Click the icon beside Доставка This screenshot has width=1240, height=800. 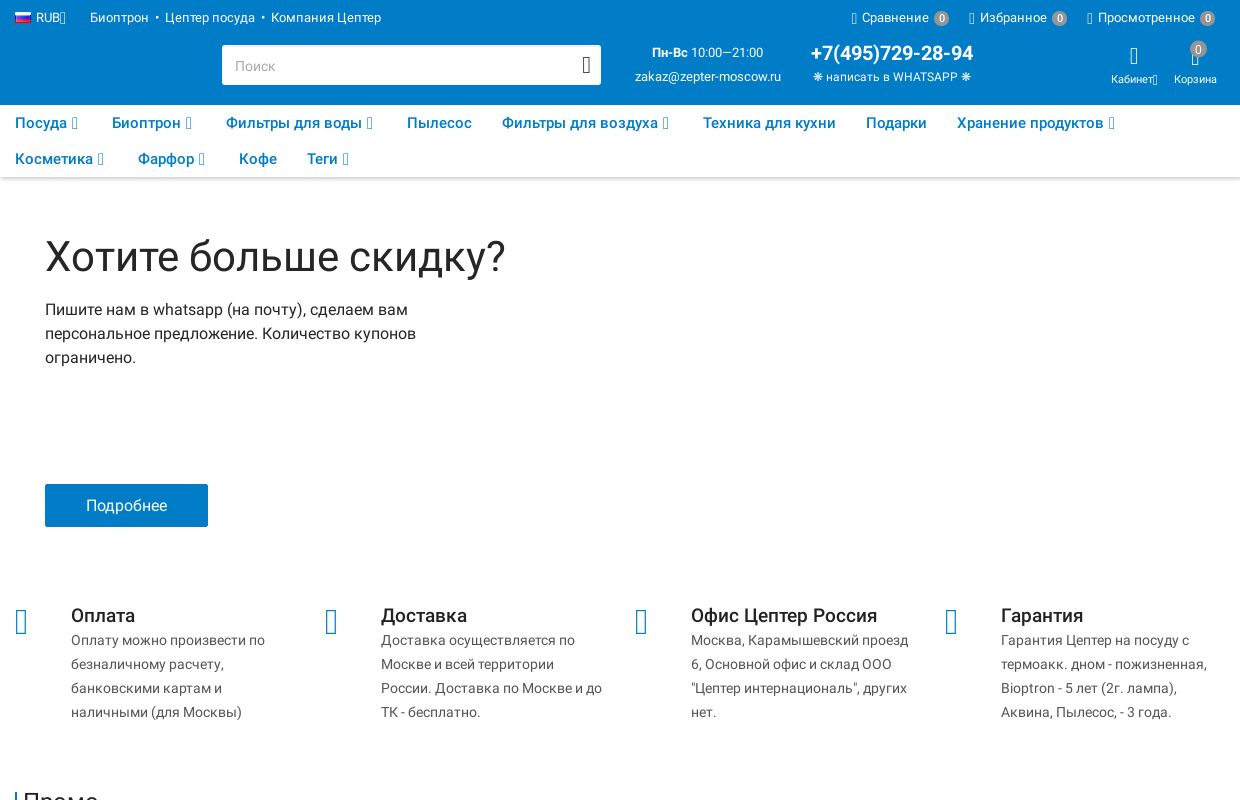point(332,623)
